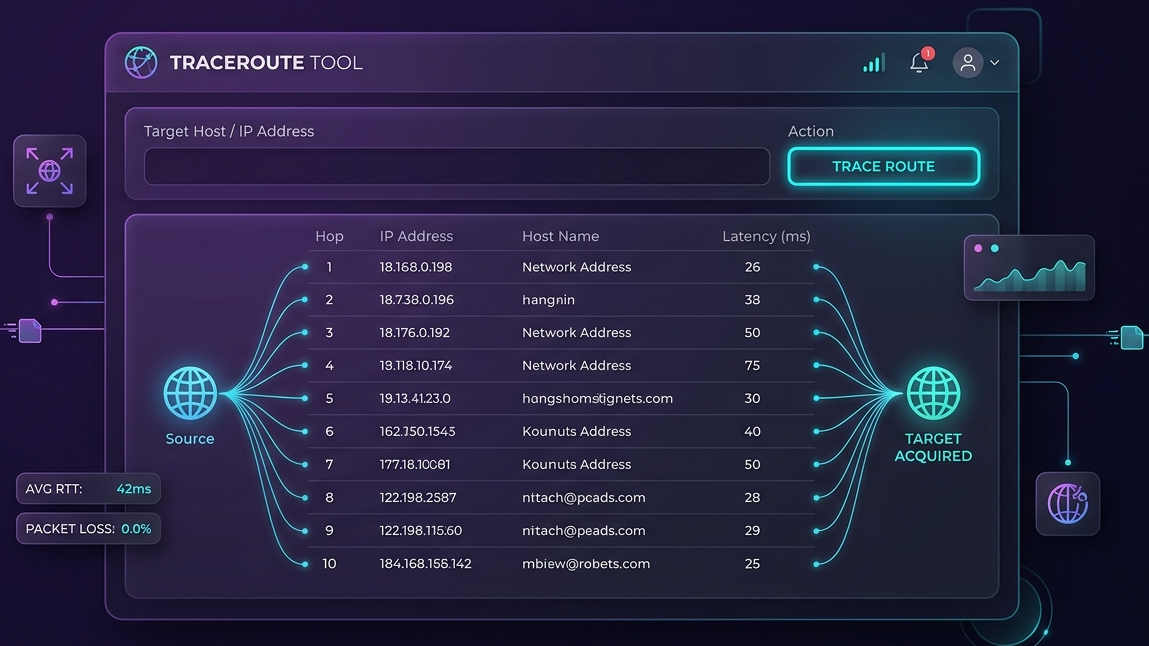1149x646 pixels.
Task: Open the notifications bell
Action: click(920, 62)
